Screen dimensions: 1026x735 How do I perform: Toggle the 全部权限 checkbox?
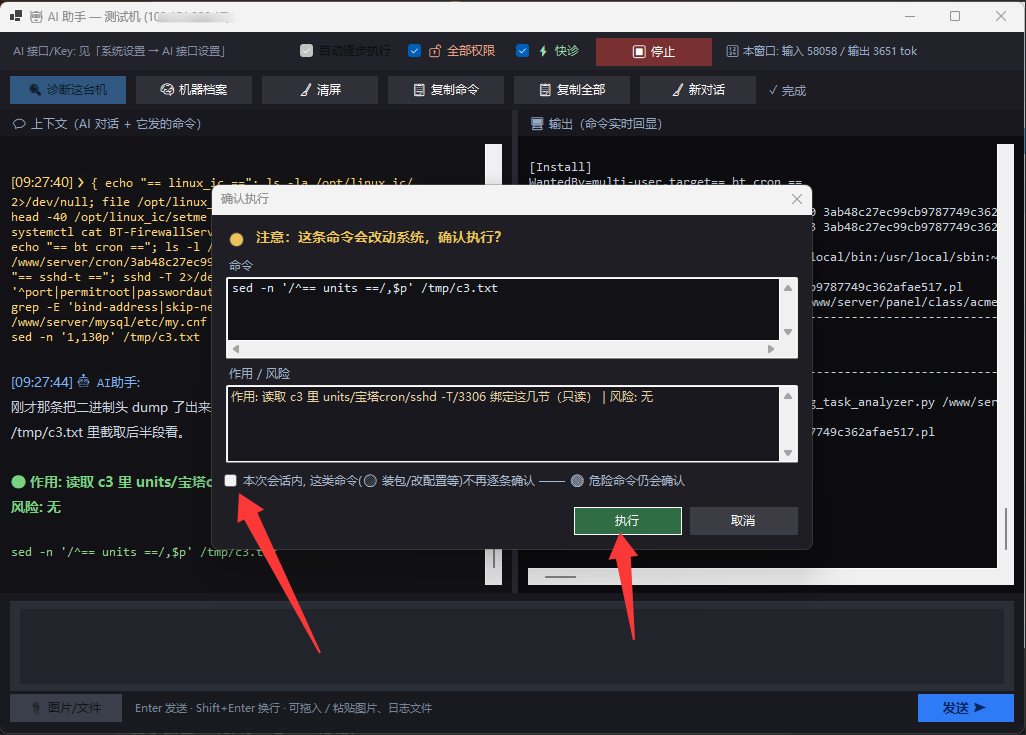414,50
